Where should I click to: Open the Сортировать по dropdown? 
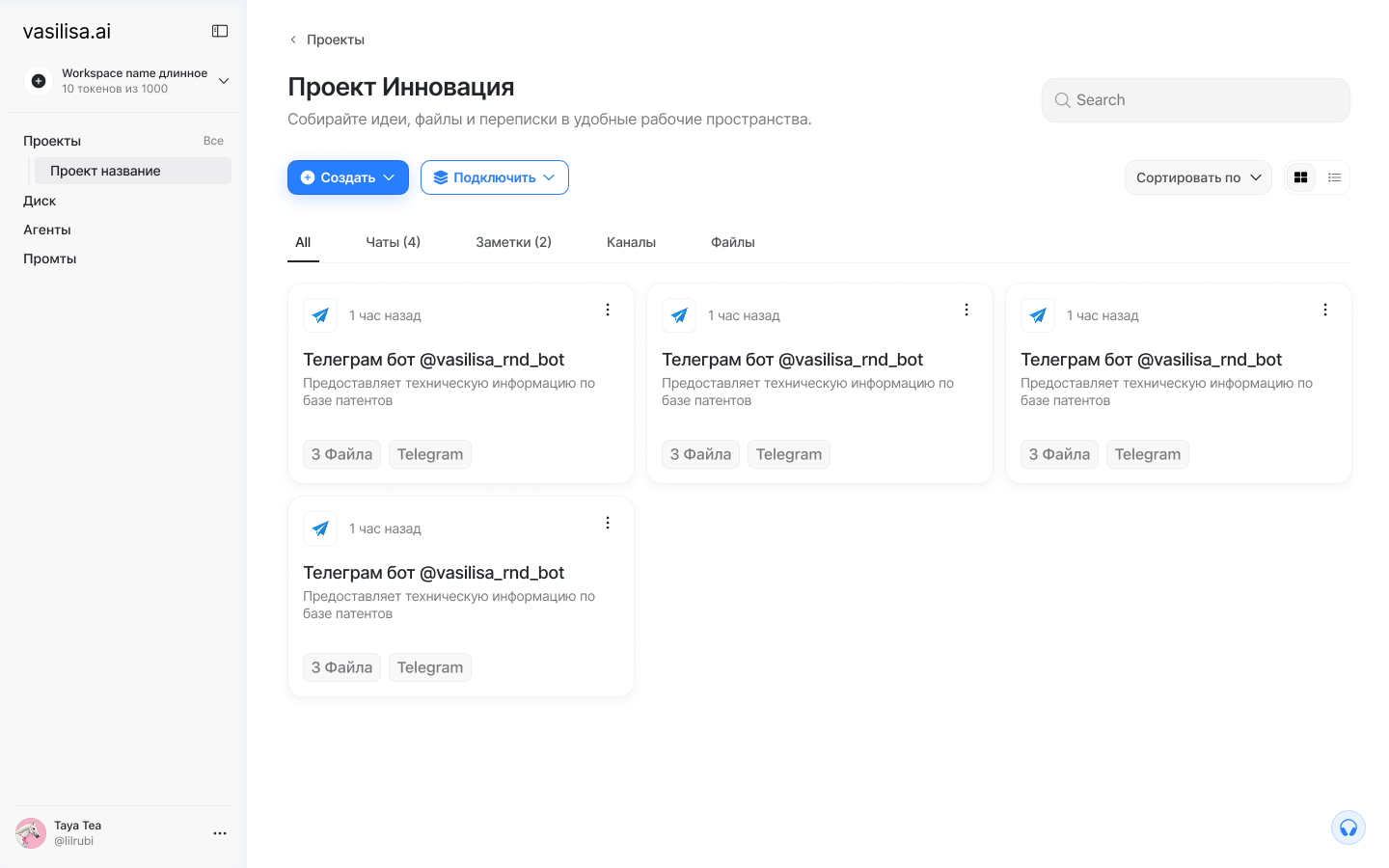tap(1198, 177)
